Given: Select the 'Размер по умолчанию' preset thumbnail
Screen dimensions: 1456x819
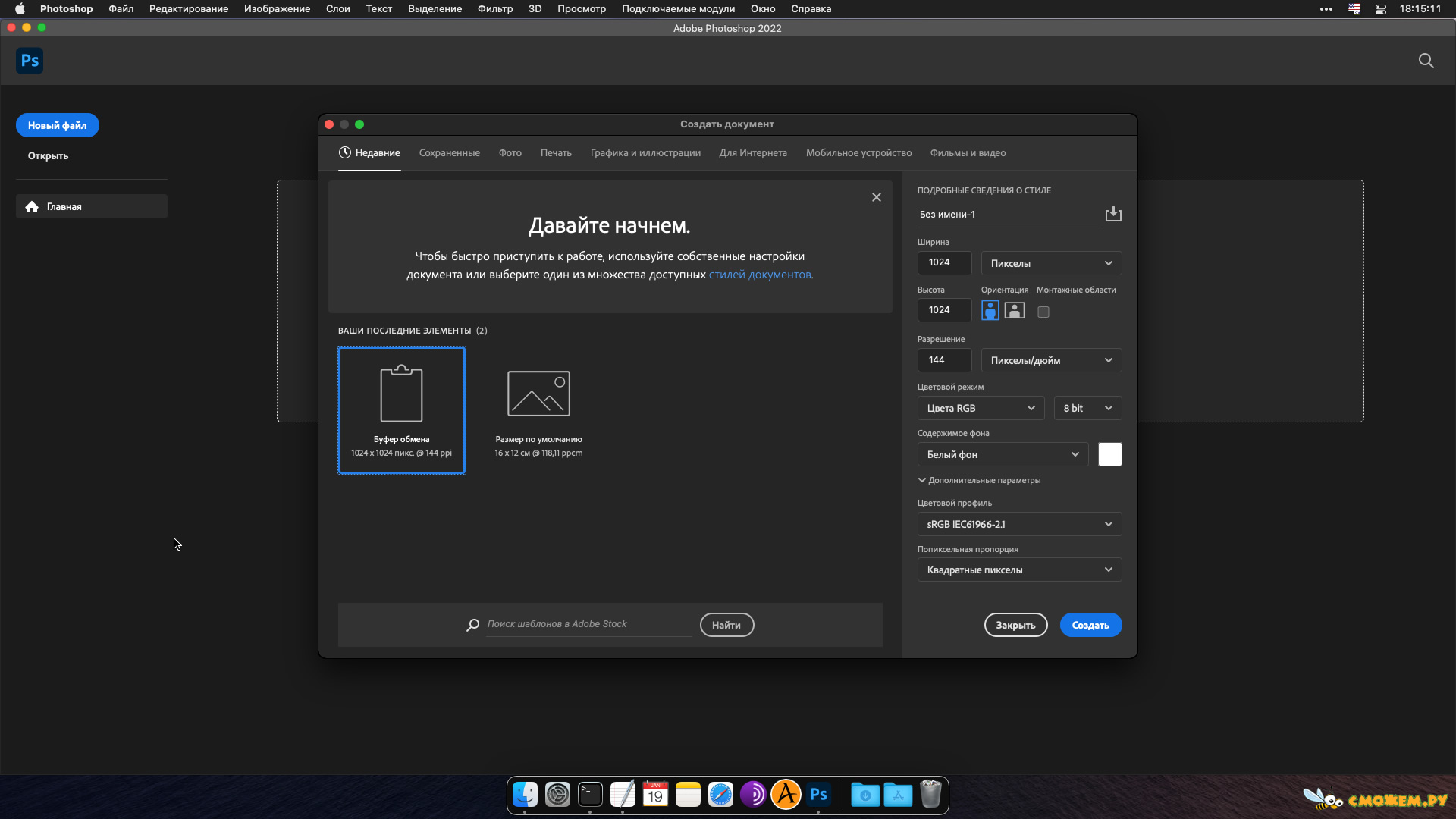Looking at the screenshot, I should pyautogui.click(x=538, y=409).
